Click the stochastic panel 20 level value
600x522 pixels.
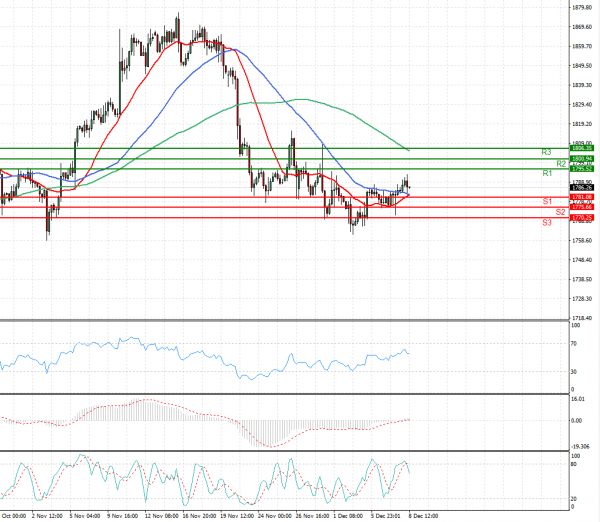574,499
